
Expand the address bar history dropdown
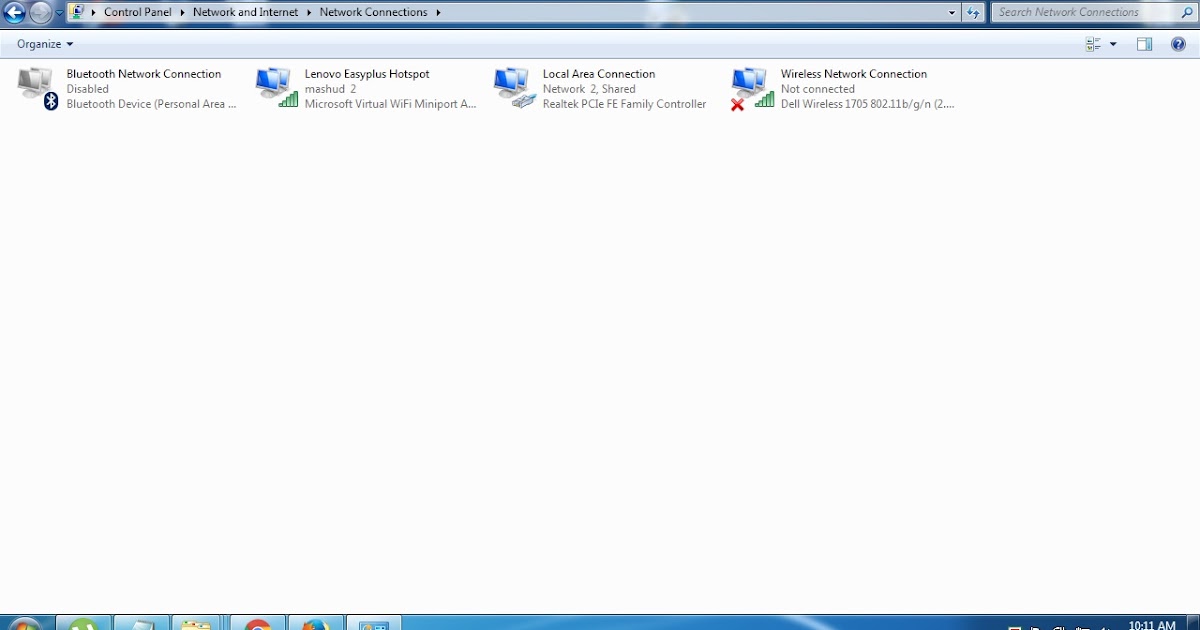click(951, 12)
